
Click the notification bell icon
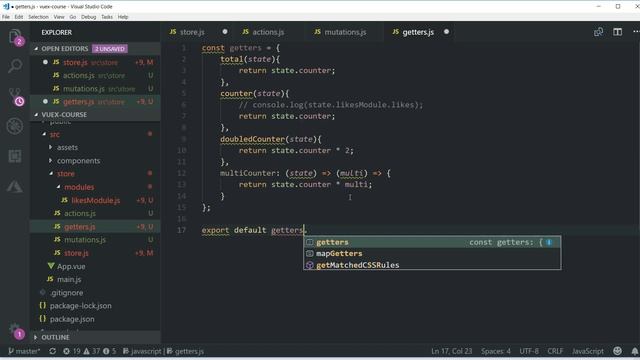pos(635,351)
